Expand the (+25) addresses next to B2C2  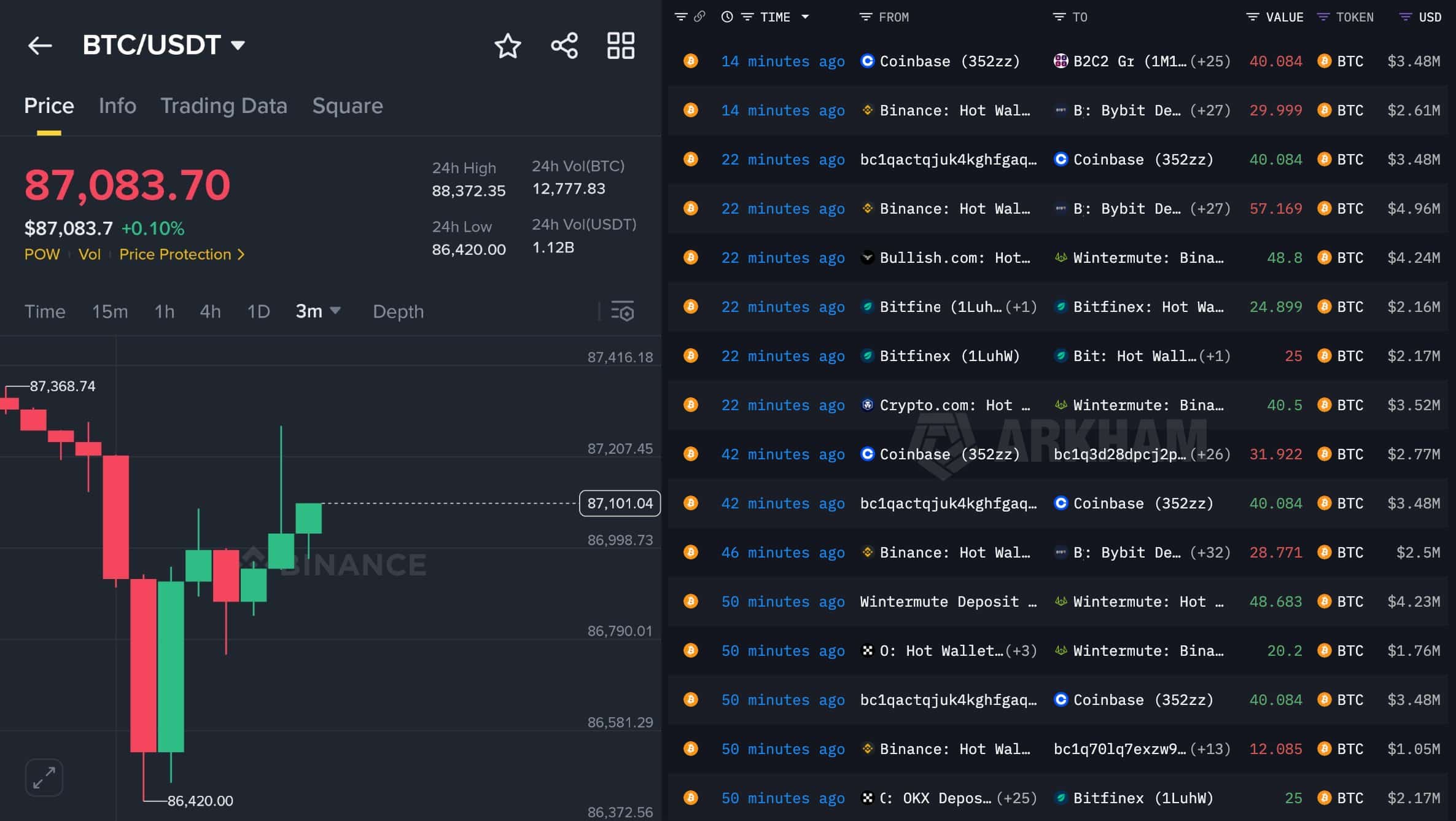pyautogui.click(x=1210, y=61)
